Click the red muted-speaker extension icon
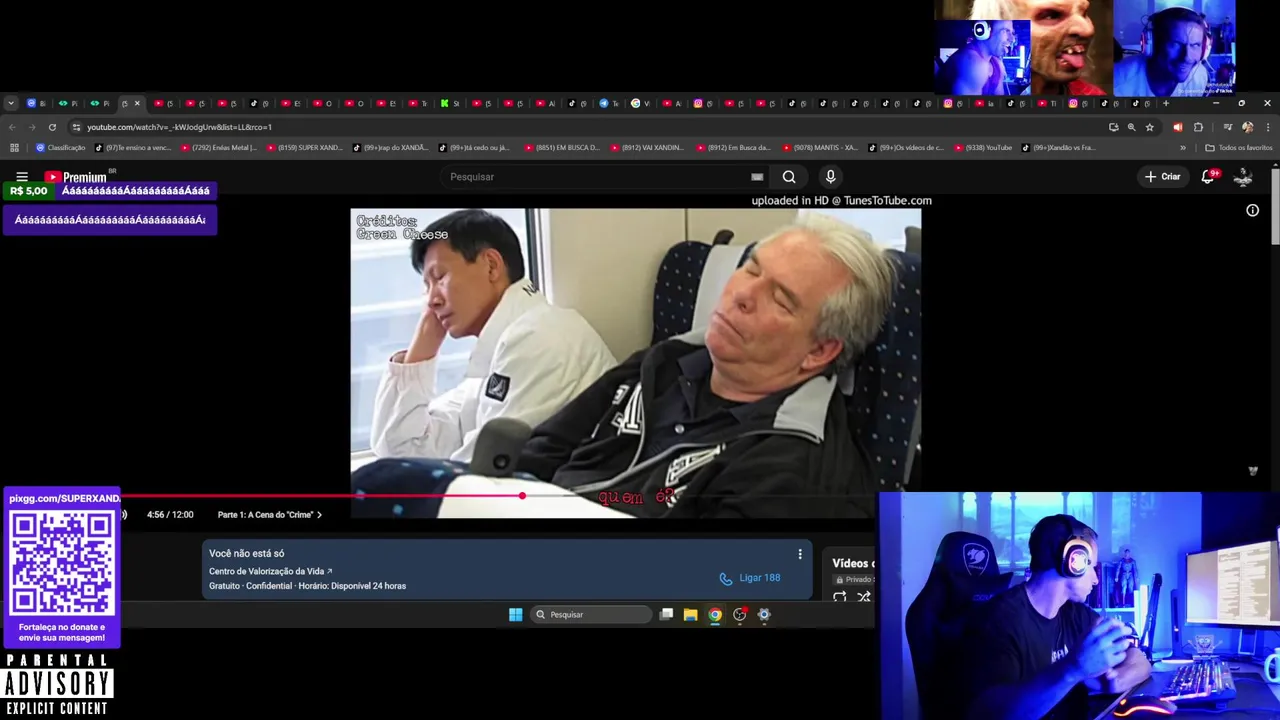 [1177, 127]
